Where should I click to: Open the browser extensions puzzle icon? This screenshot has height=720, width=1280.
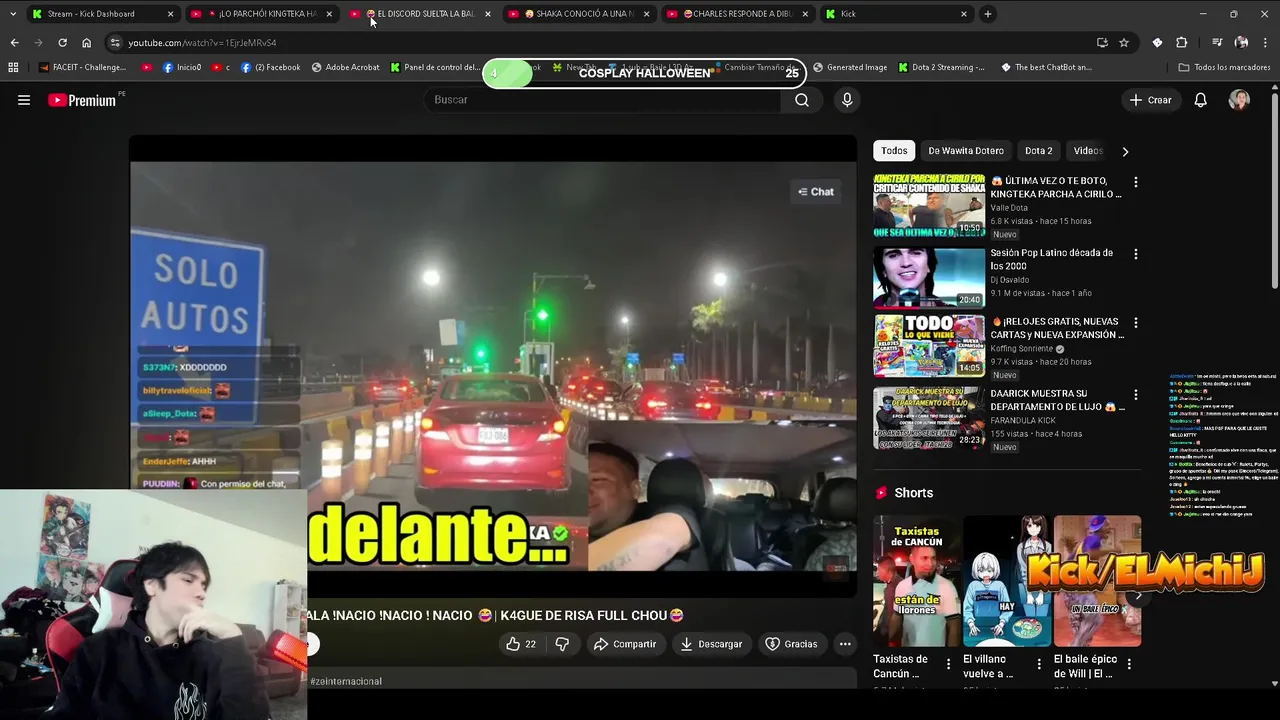[1182, 43]
